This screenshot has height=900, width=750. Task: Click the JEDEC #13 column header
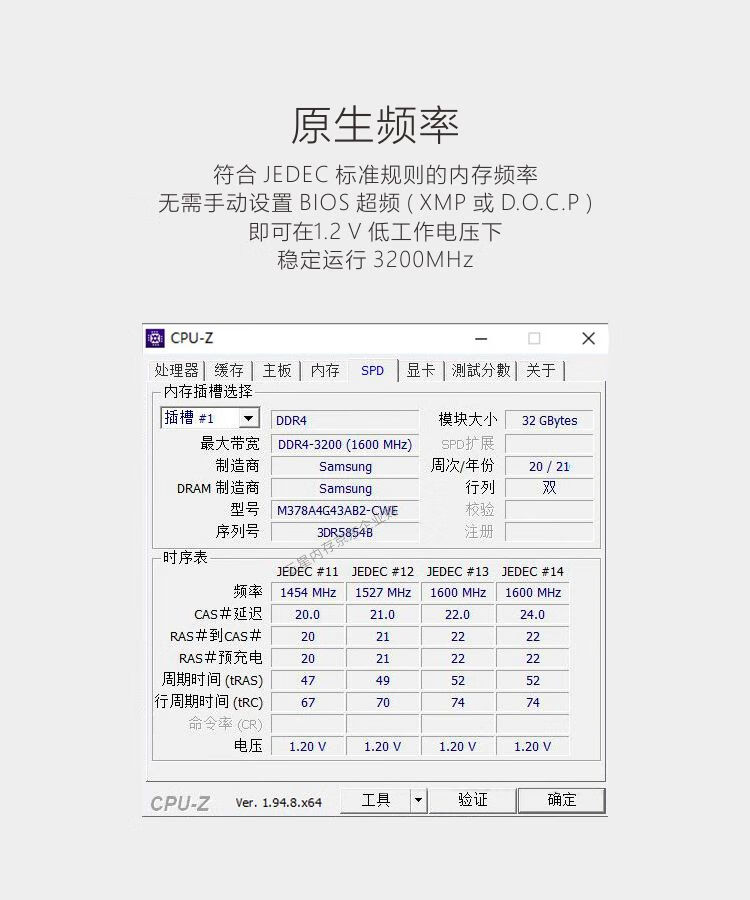click(458, 572)
